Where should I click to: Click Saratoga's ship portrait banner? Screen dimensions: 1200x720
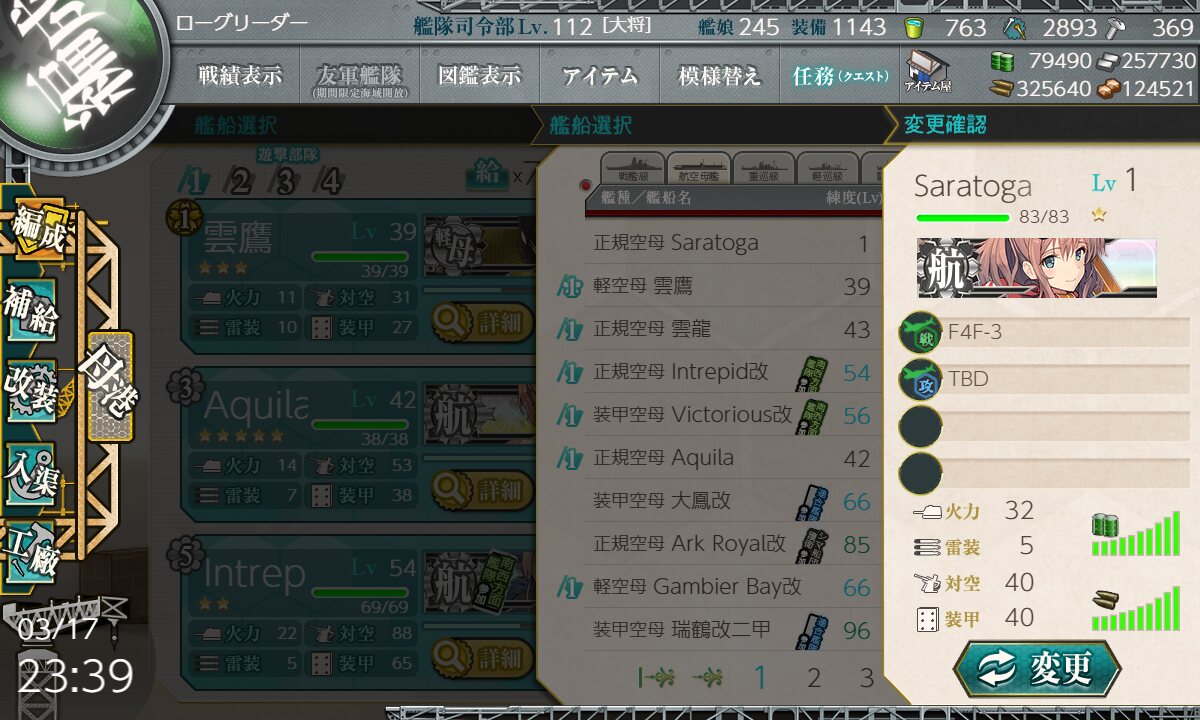pyautogui.click(x=1037, y=268)
